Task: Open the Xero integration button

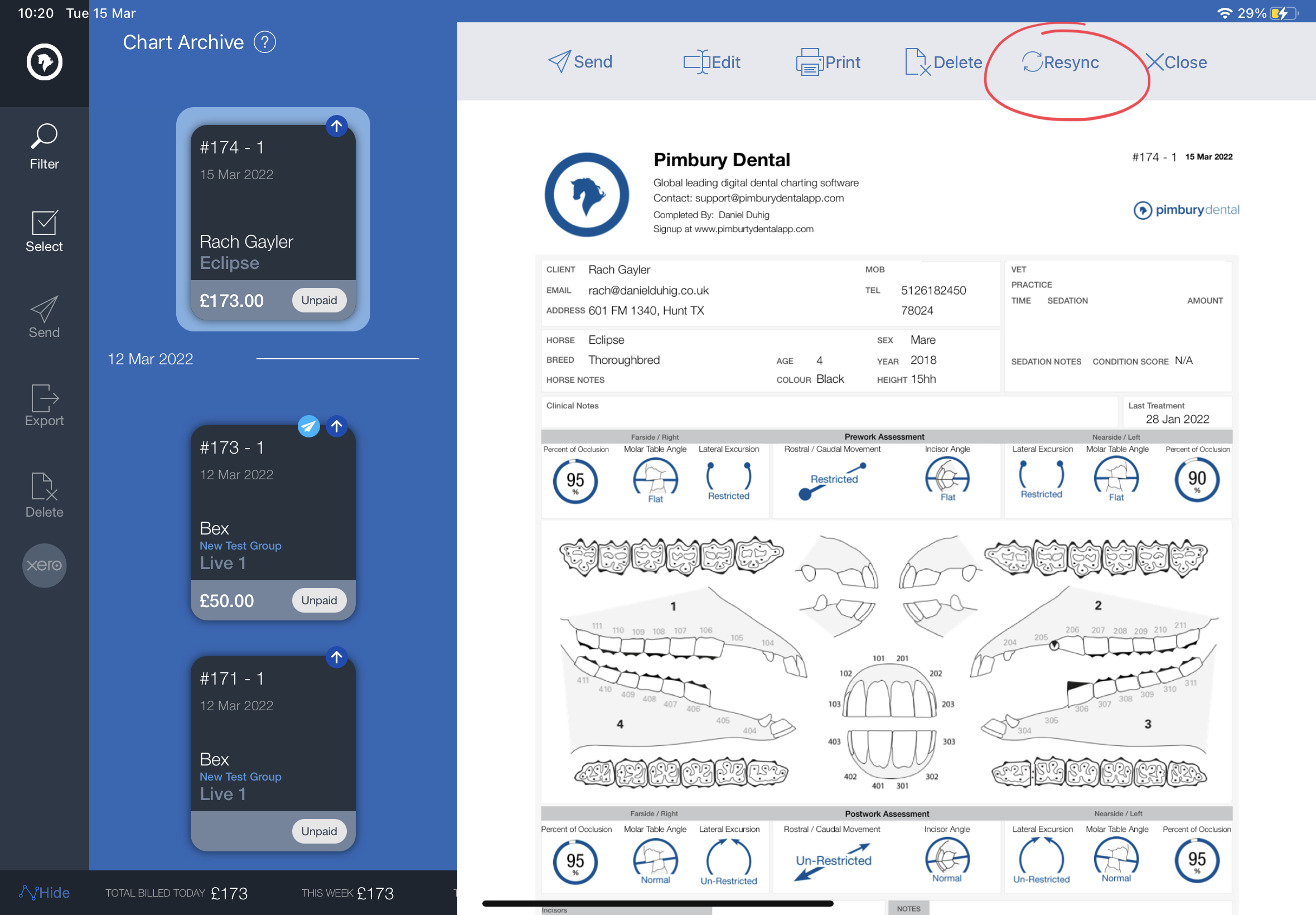Action: point(44,565)
